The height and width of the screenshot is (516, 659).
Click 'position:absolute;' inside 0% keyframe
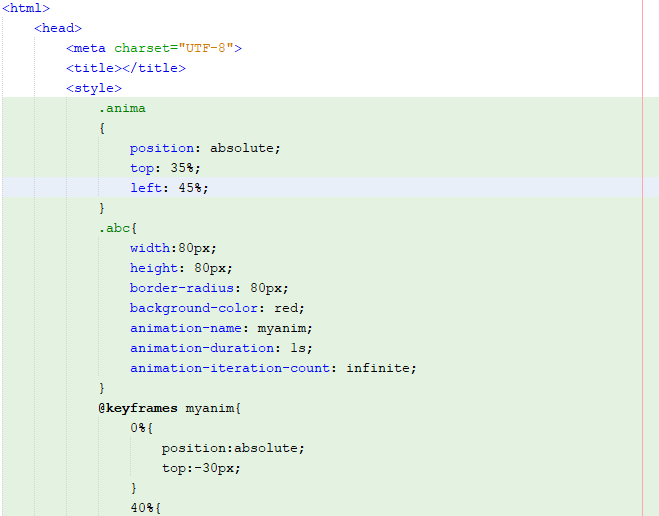coord(233,448)
